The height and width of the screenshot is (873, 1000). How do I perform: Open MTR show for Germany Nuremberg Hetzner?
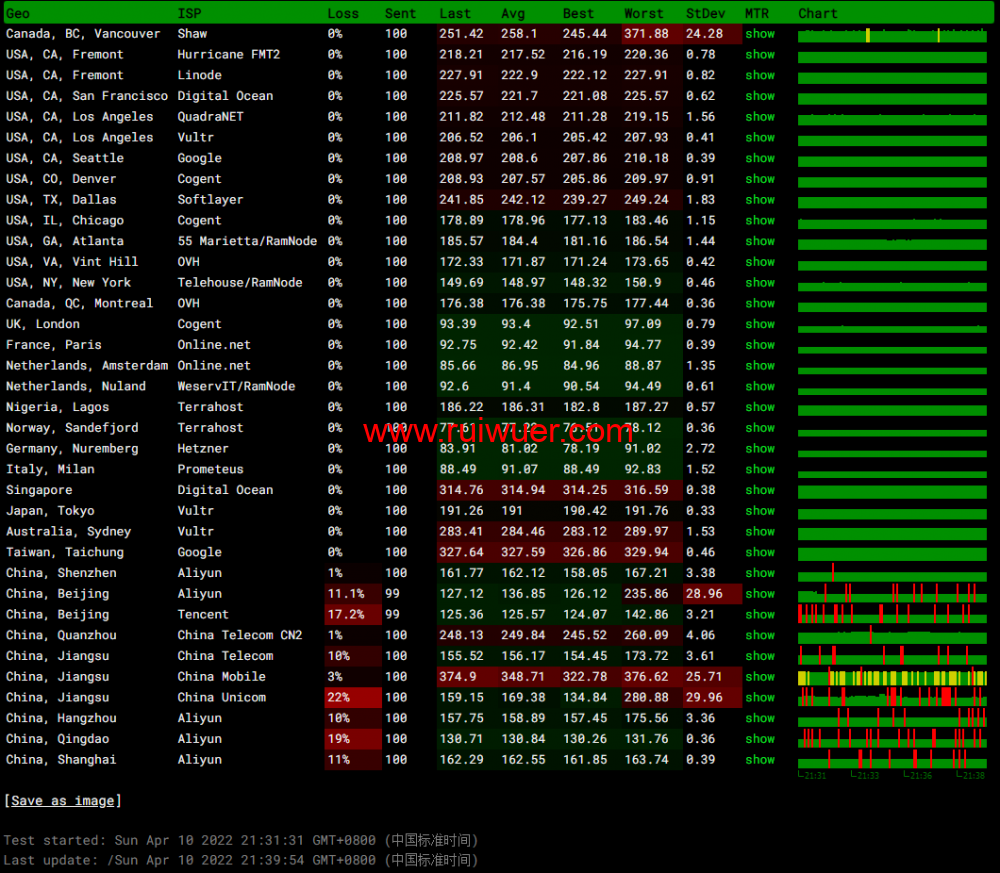(759, 449)
